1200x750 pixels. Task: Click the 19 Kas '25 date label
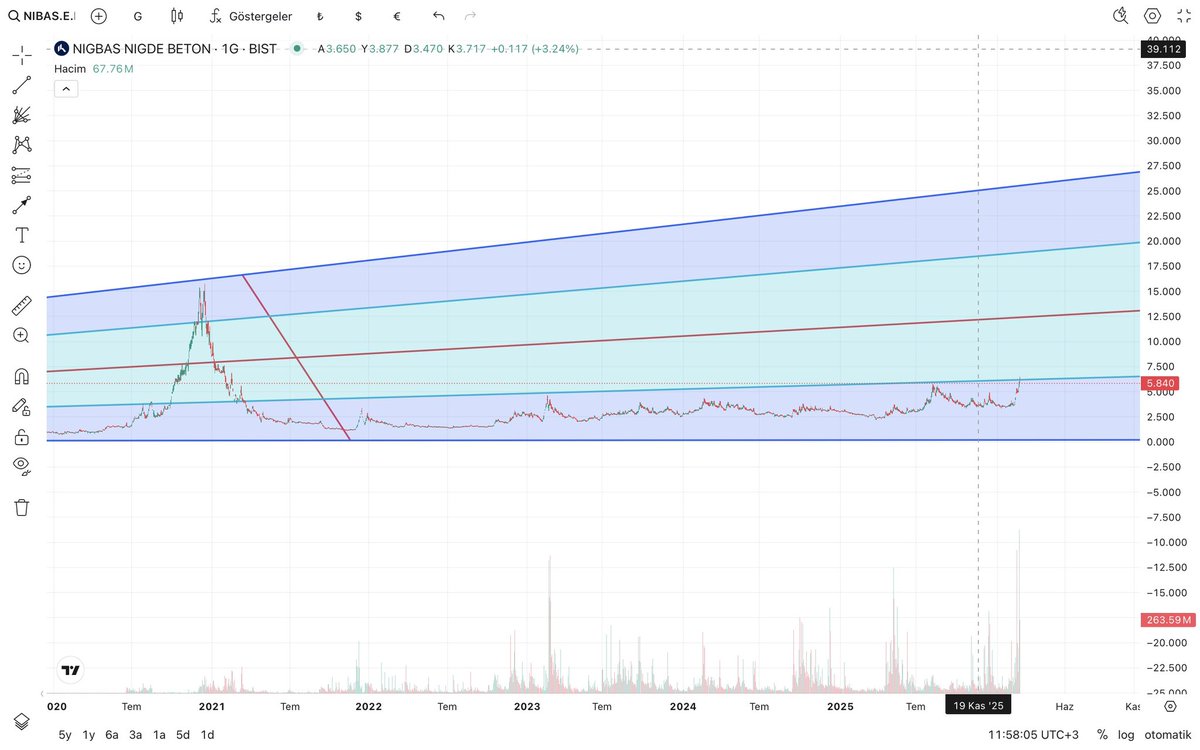tap(978, 706)
